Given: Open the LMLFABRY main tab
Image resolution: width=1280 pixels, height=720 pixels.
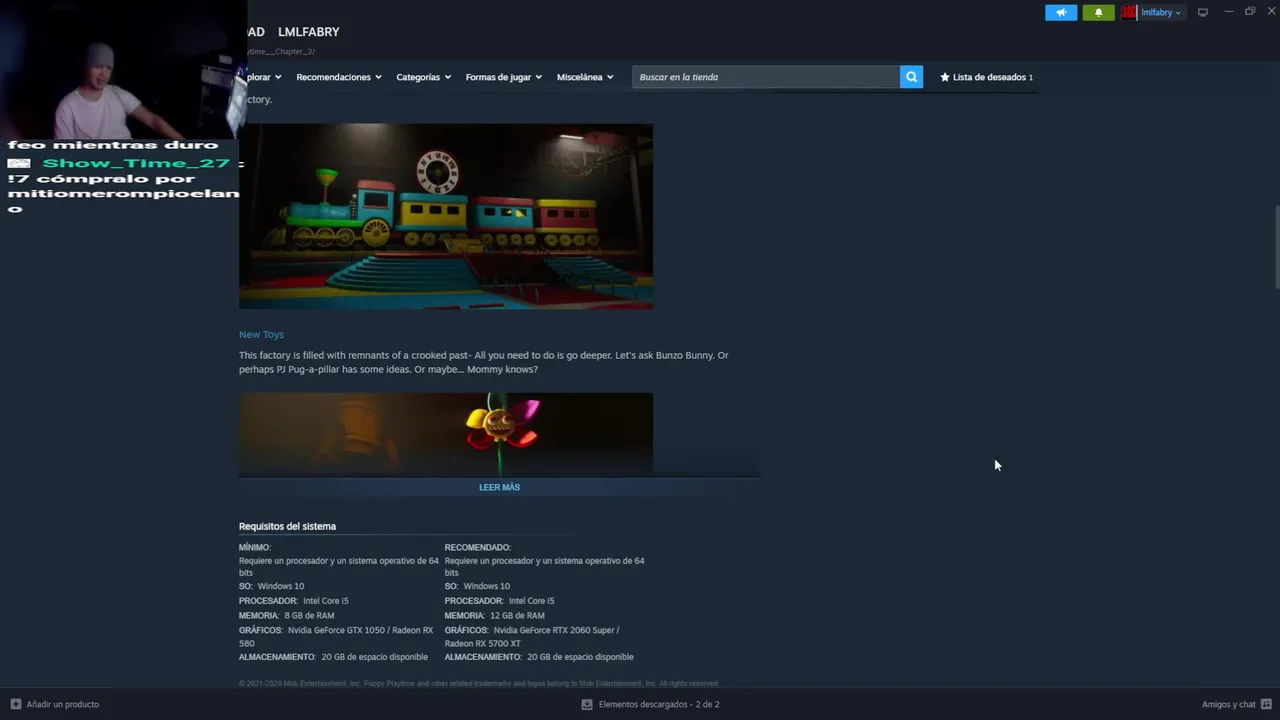Looking at the screenshot, I should coord(309,32).
